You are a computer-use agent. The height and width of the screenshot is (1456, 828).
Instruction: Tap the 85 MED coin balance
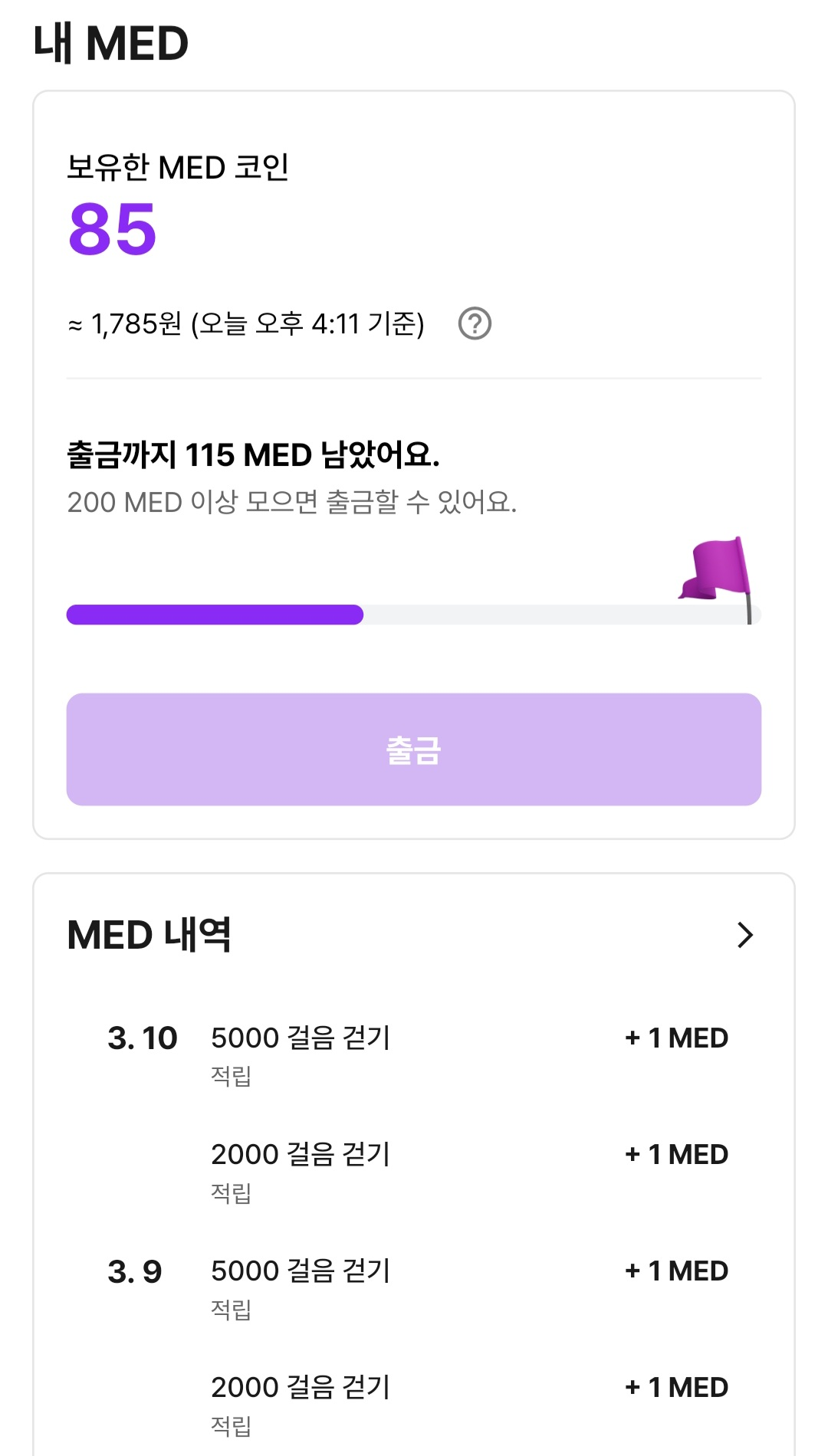[x=113, y=229]
